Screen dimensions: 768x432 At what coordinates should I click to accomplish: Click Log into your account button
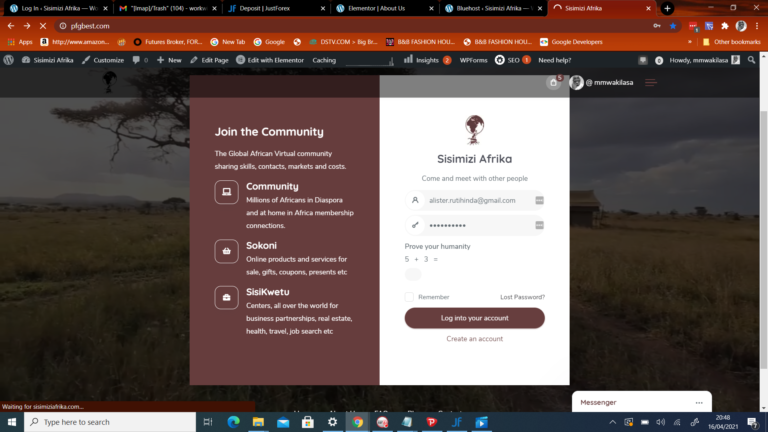474,318
